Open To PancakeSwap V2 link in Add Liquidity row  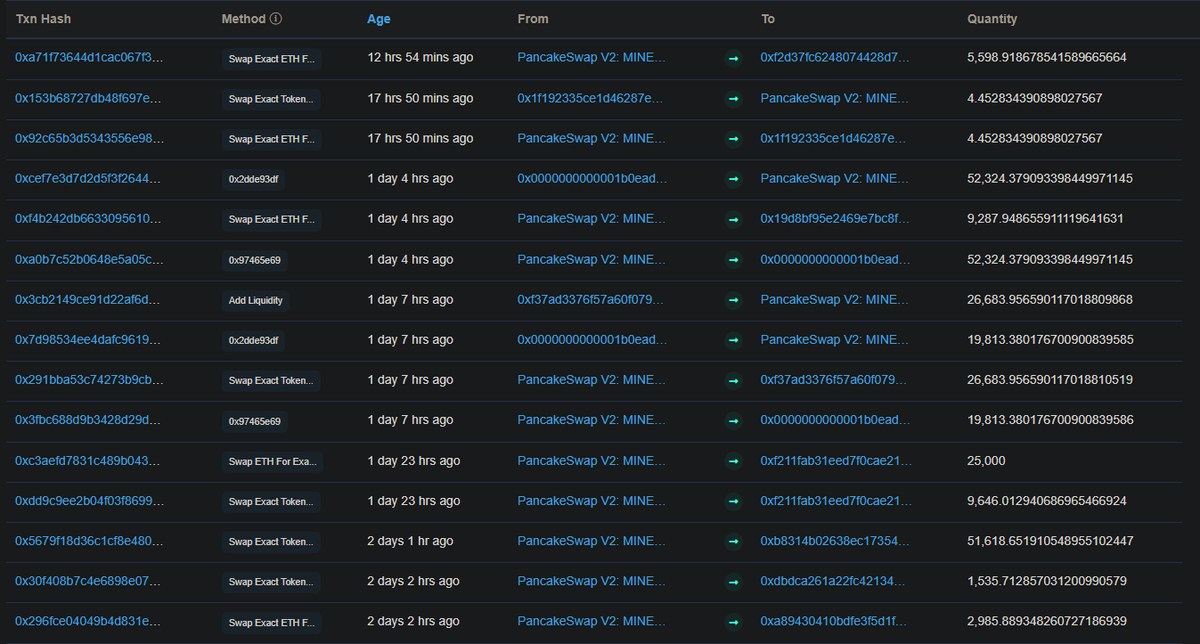click(835, 299)
